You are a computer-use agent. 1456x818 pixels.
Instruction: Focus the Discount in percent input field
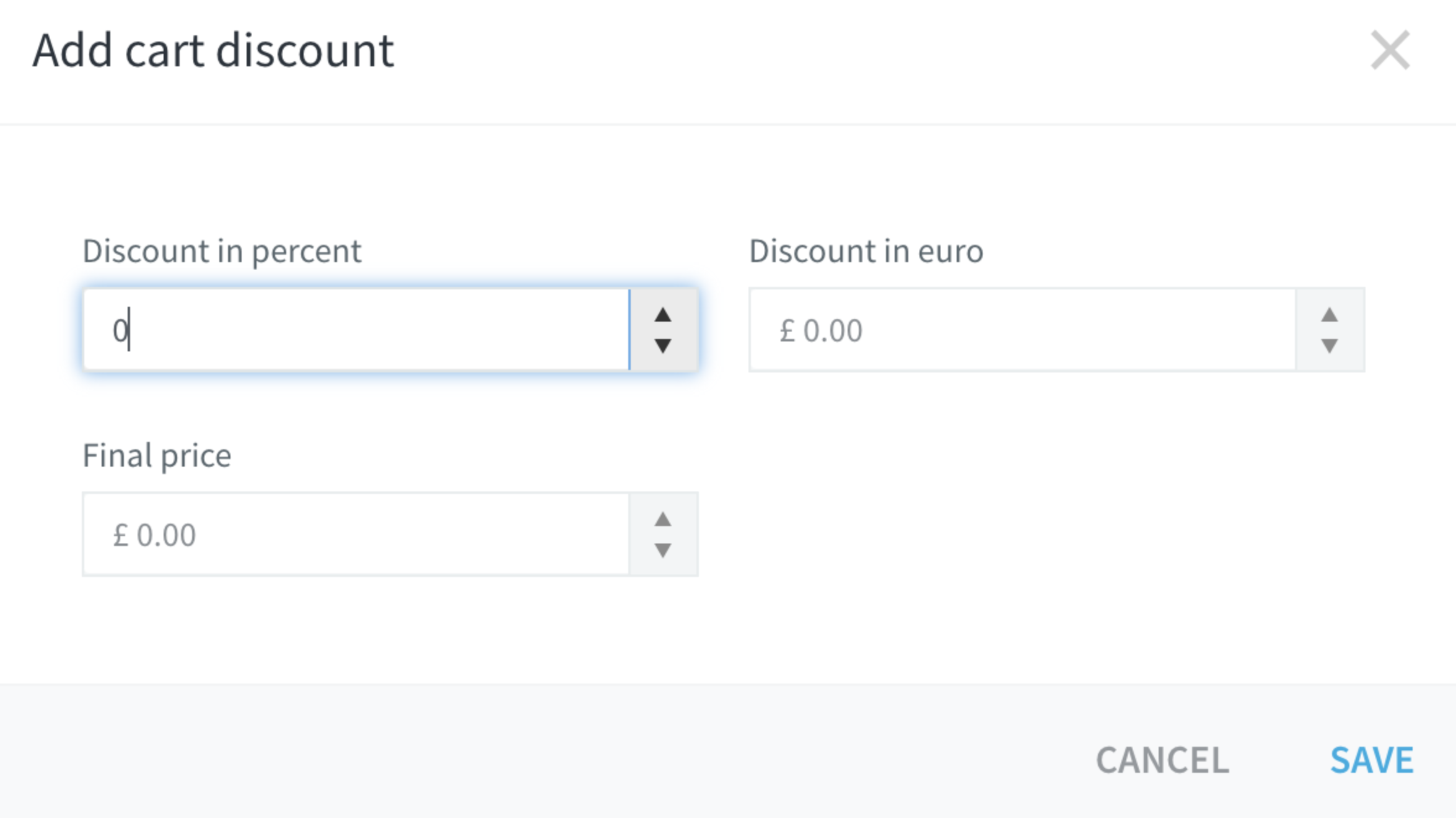click(x=356, y=330)
